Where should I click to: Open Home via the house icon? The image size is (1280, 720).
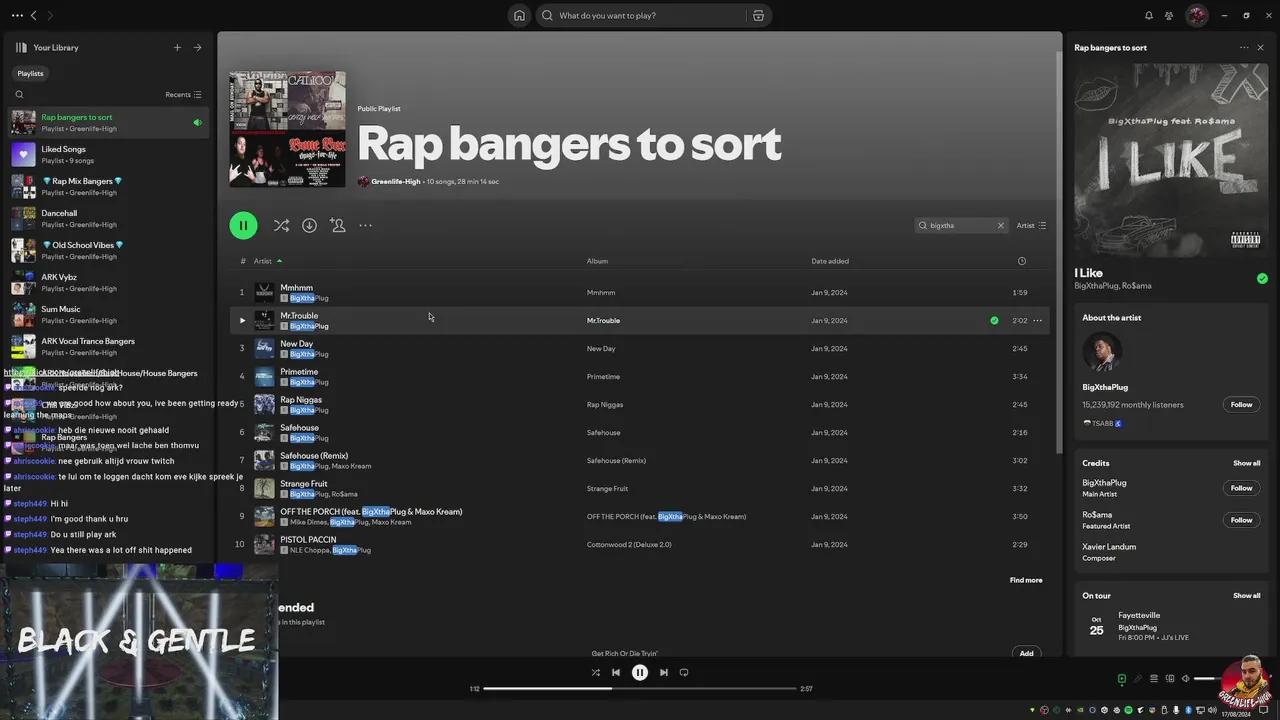pos(519,15)
